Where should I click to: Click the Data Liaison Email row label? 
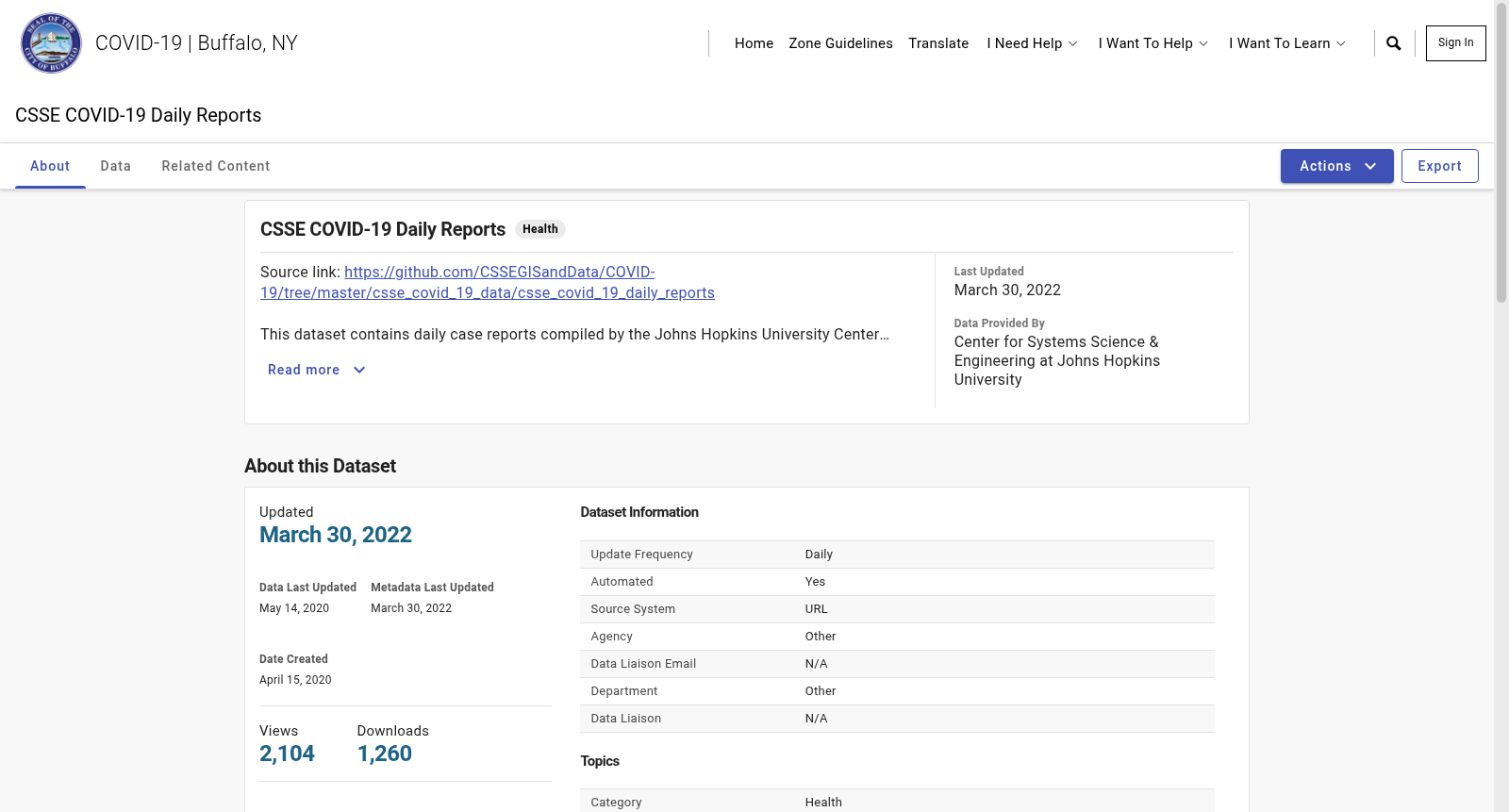click(643, 664)
